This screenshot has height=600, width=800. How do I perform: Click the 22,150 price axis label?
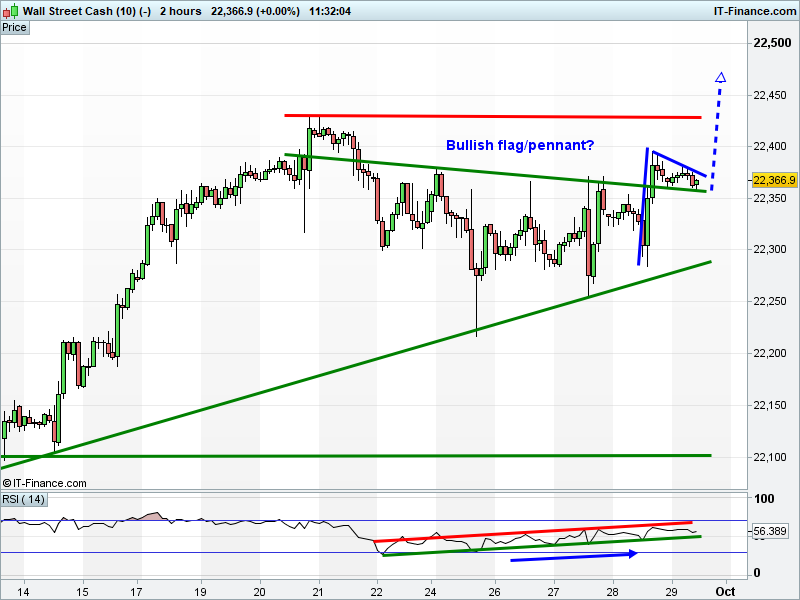point(769,405)
